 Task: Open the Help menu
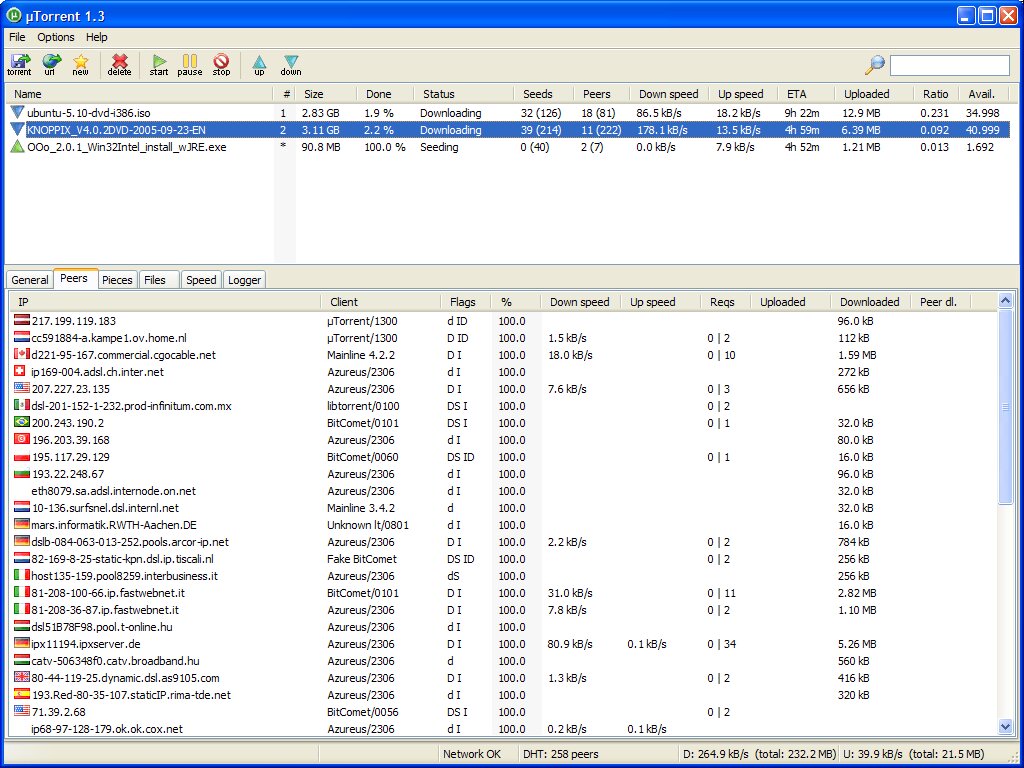click(x=97, y=37)
